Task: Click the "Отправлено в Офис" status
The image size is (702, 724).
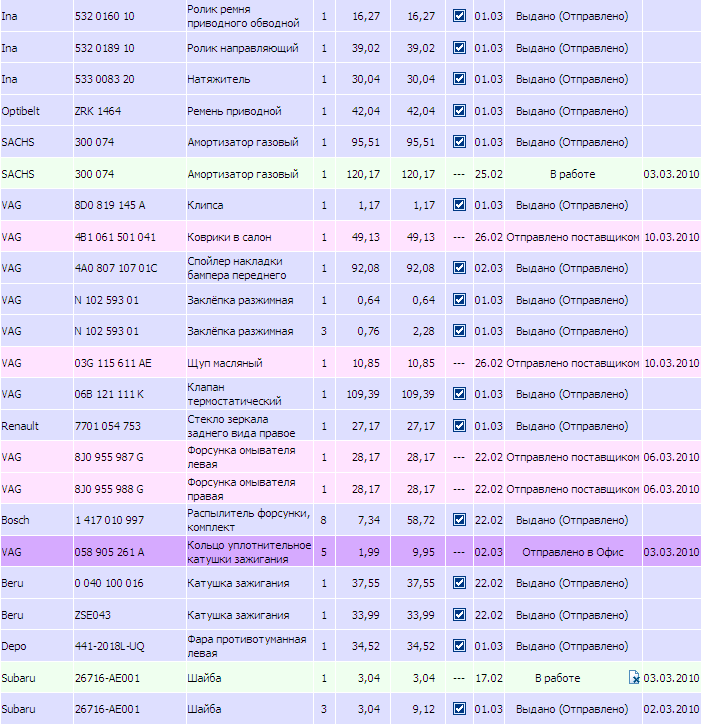Action: 573,552
